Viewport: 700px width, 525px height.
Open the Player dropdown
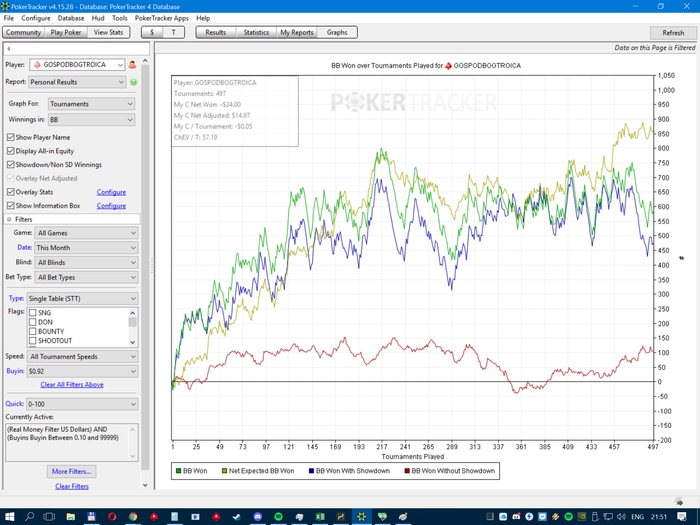click(77, 65)
